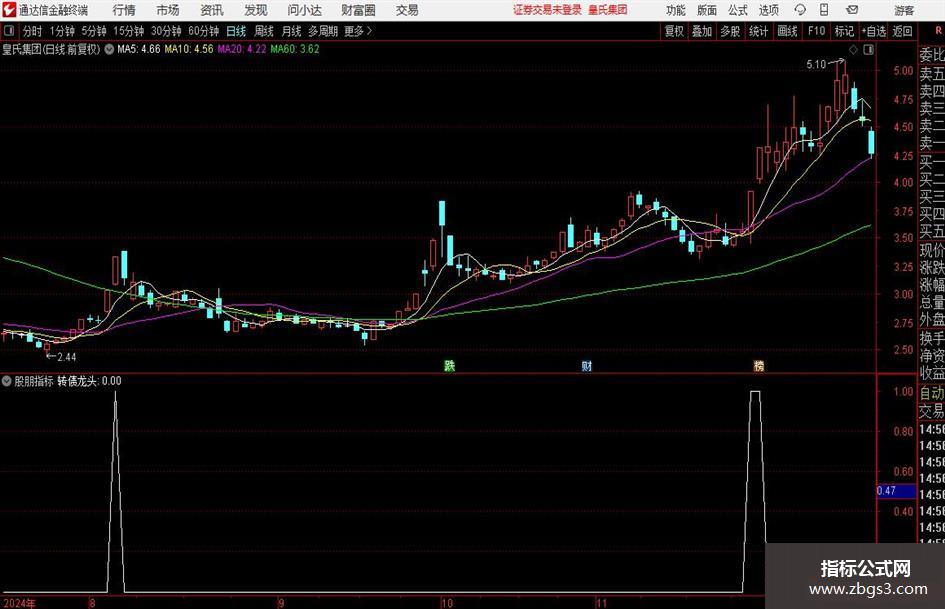945x609 pixels.
Task: Open the 市场 menu
Action: (168, 10)
